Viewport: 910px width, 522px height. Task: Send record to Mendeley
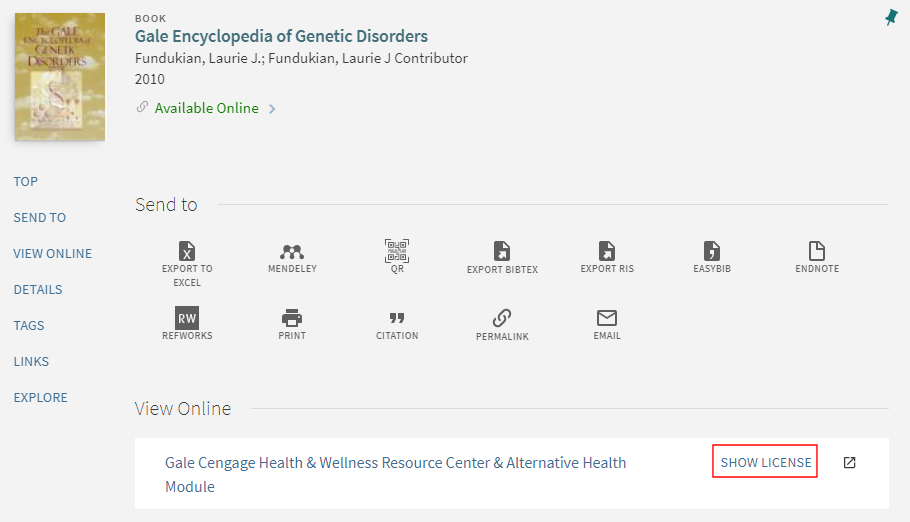coord(292,251)
